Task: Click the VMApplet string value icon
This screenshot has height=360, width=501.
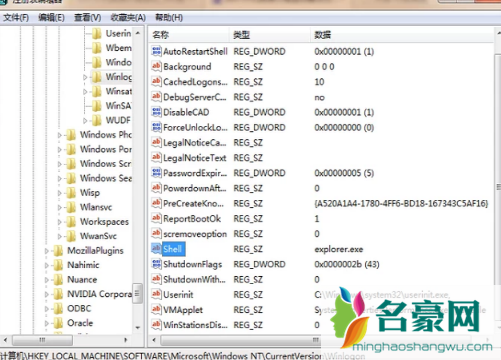Action: click(156, 310)
